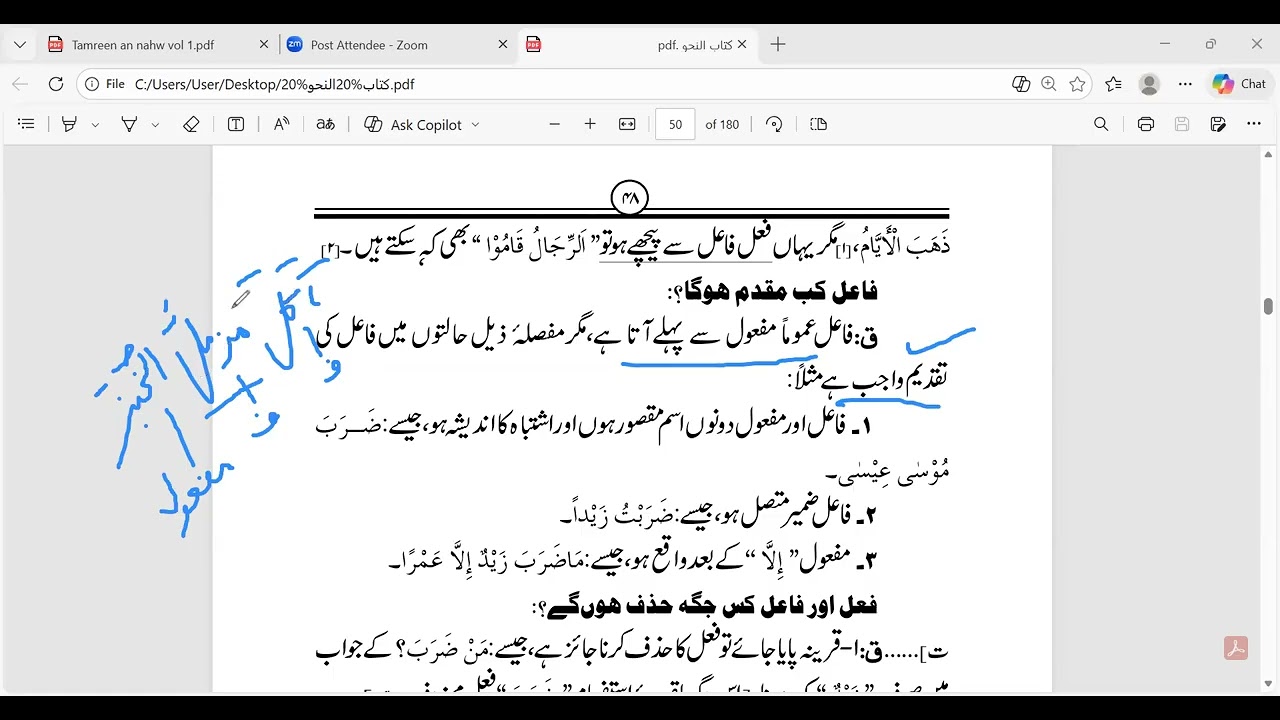The height and width of the screenshot is (720, 1280).
Task: Expand draw pen options dropdown
Action: [x=155, y=124]
